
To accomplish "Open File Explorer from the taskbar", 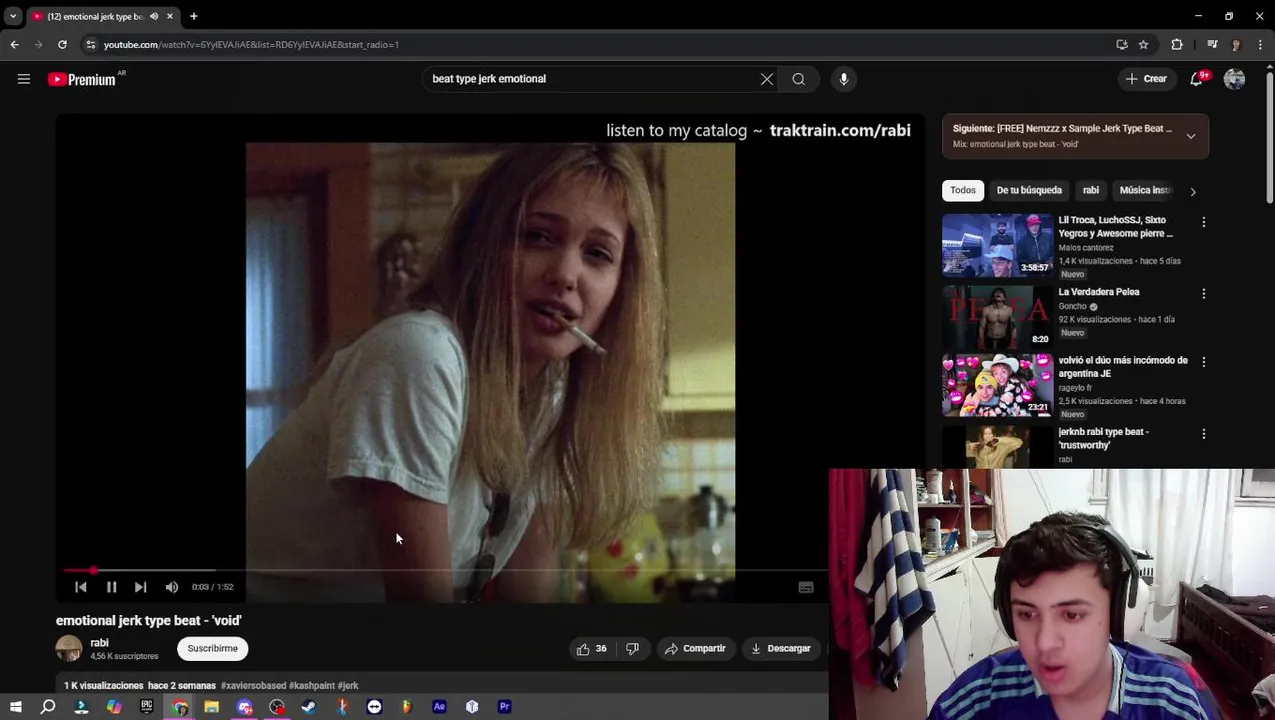I will 212,707.
